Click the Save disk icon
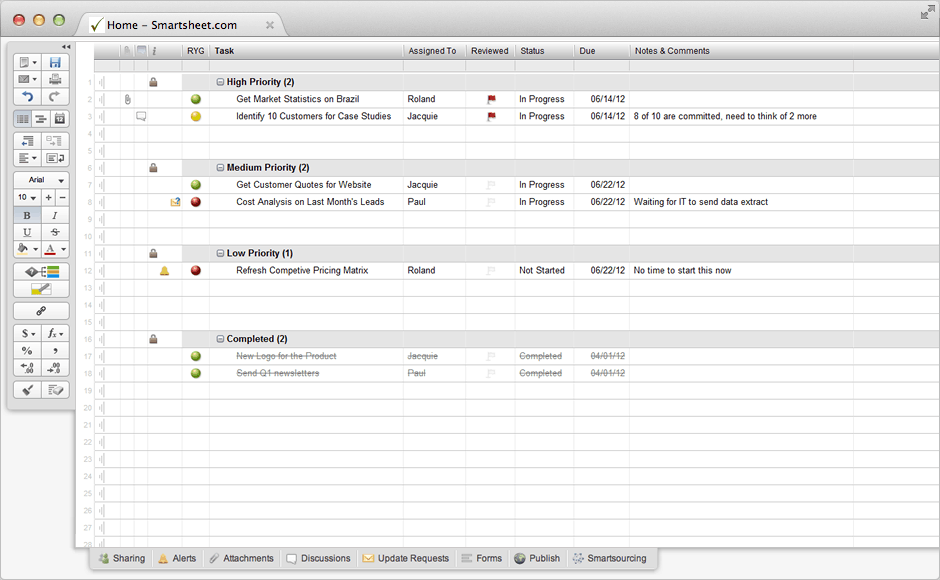The width and height of the screenshot is (940, 580). pyautogui.click(x=55, y=62)
